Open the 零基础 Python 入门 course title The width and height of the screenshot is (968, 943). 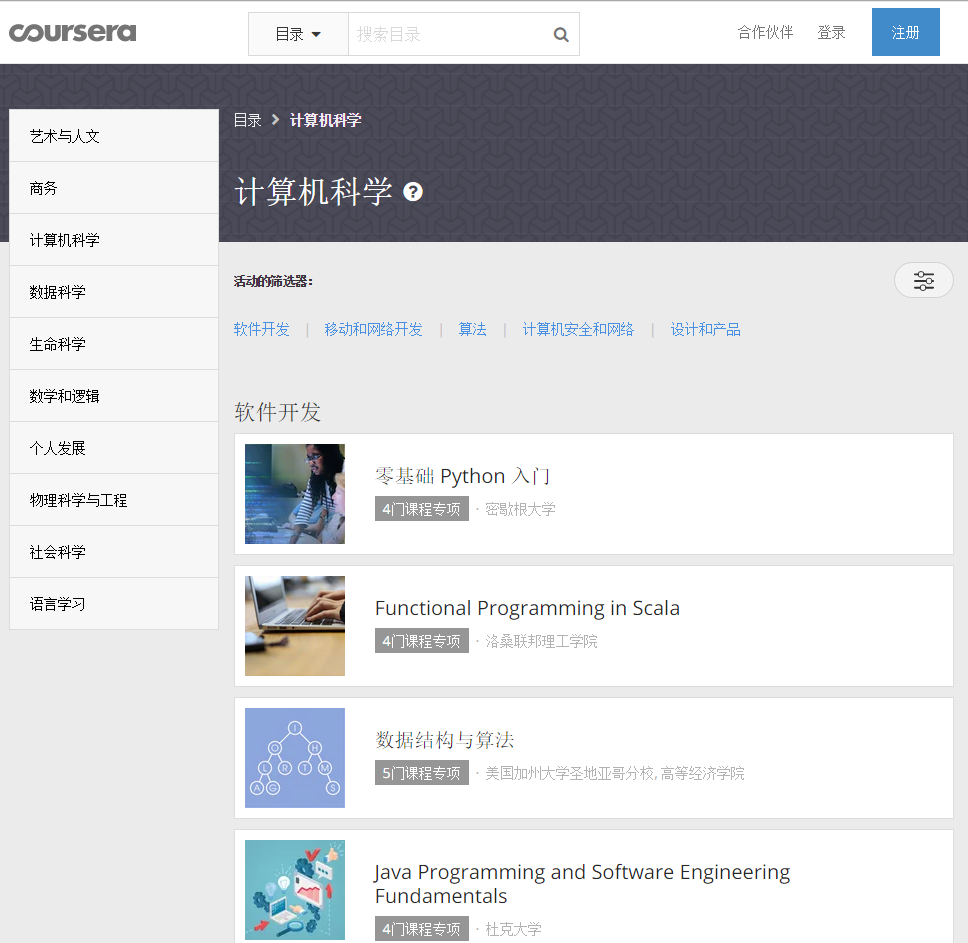(462, 476)
